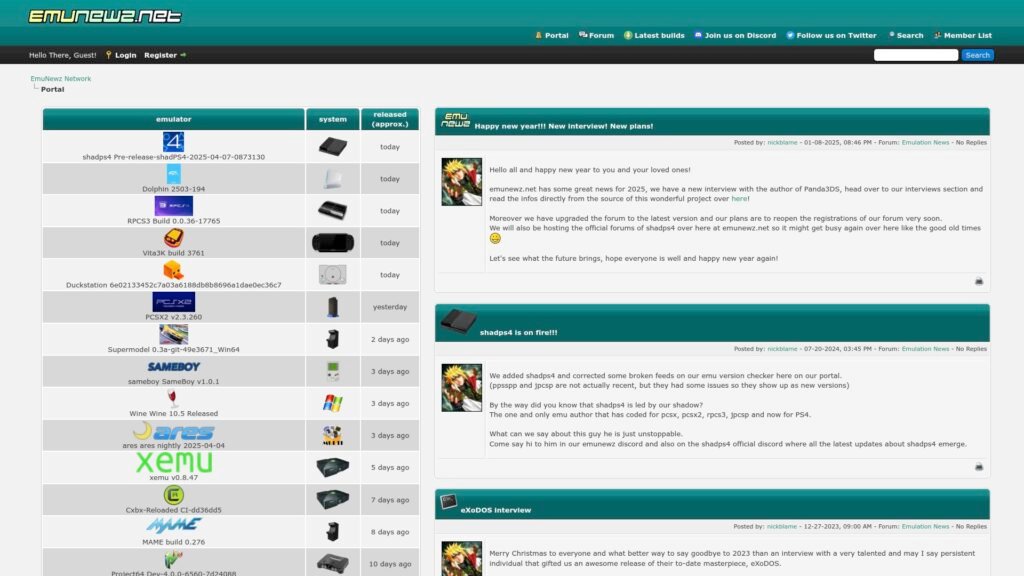Click the blue Search button
The height and width of the screenshot is (576, 1024).
click(x=977, y=55)
